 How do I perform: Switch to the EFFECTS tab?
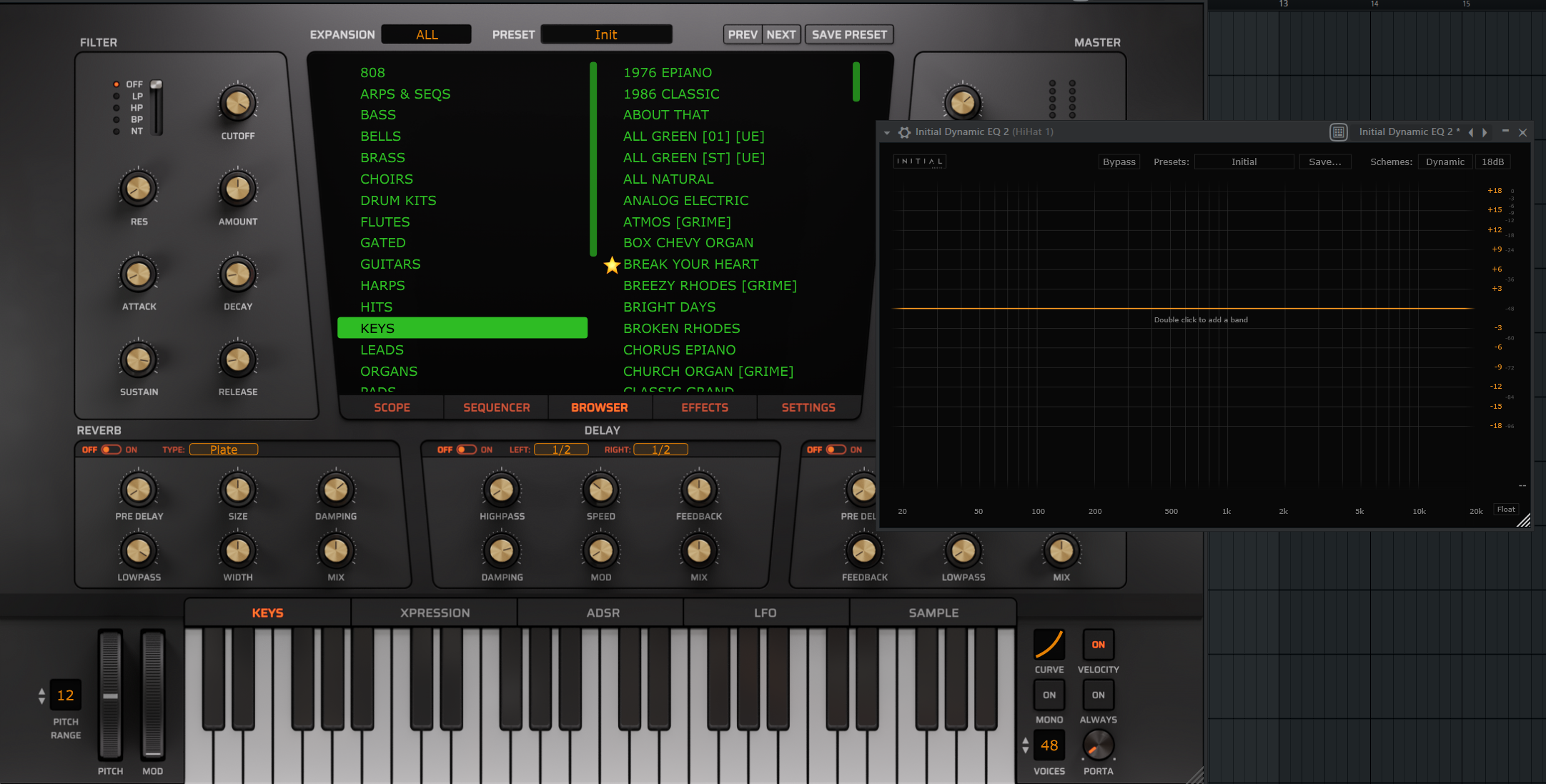click(x=705, y=407)
